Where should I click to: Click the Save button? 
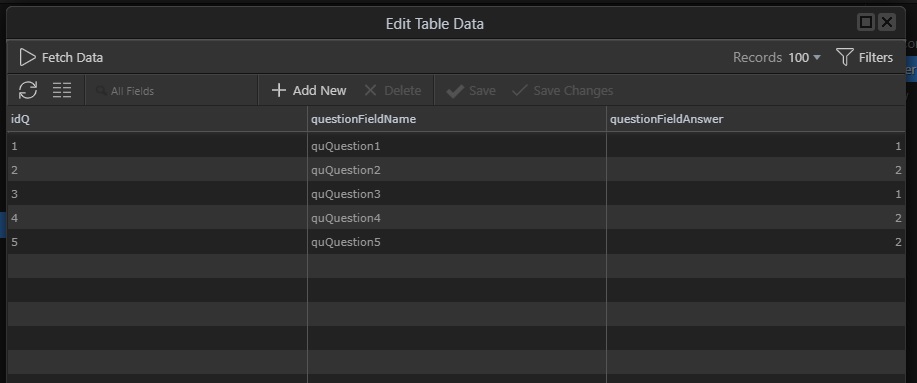tap(471, 91)
